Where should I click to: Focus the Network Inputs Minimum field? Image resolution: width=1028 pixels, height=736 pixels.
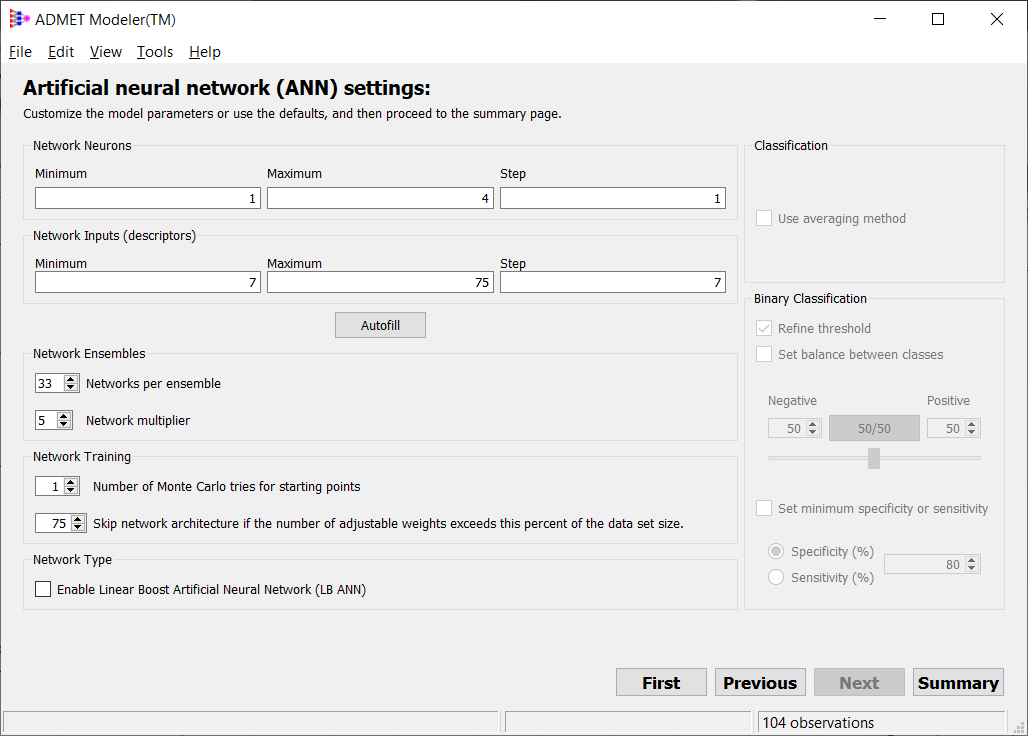tap(148, 282)
